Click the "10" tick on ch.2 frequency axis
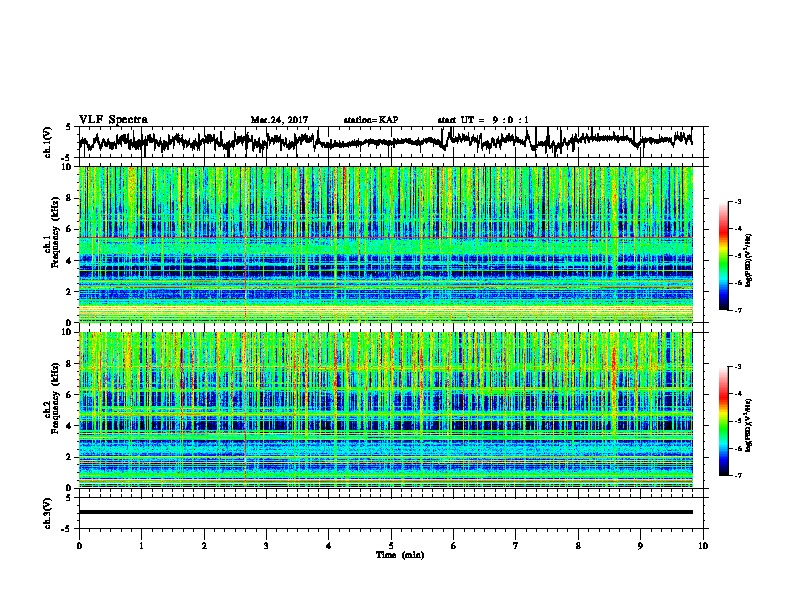 coord(66,332)
